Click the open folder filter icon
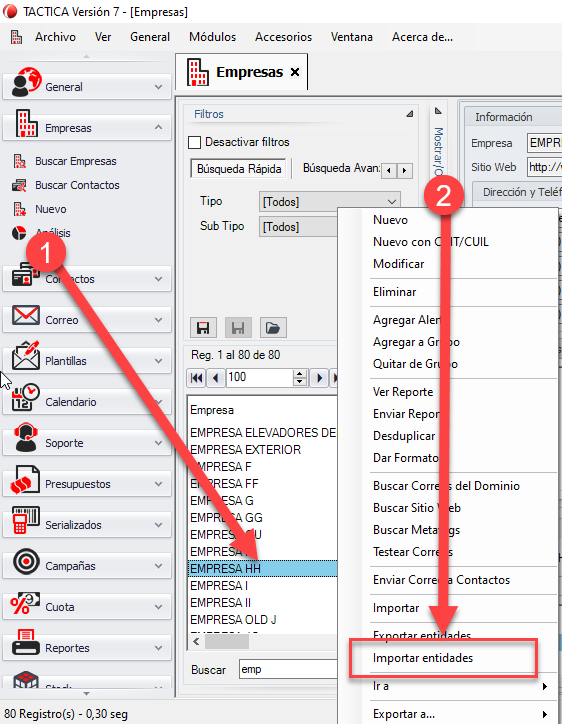 pos(273,328)
